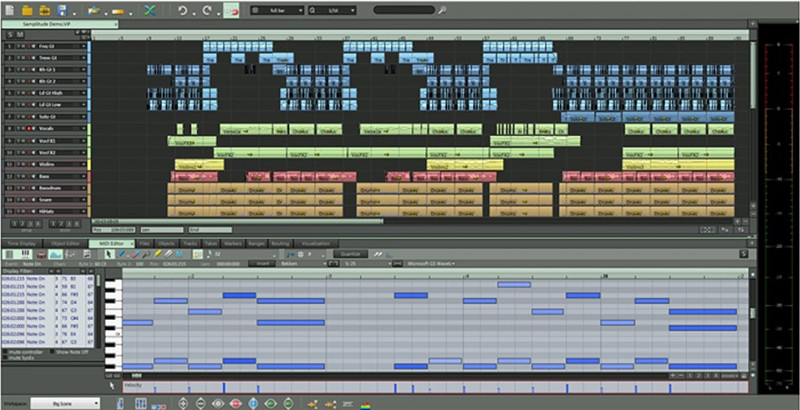Open the 1/64 quantize value dropdown
This screenshot has width=800, height=410.
pyautogui.click(x=332, y=10)
